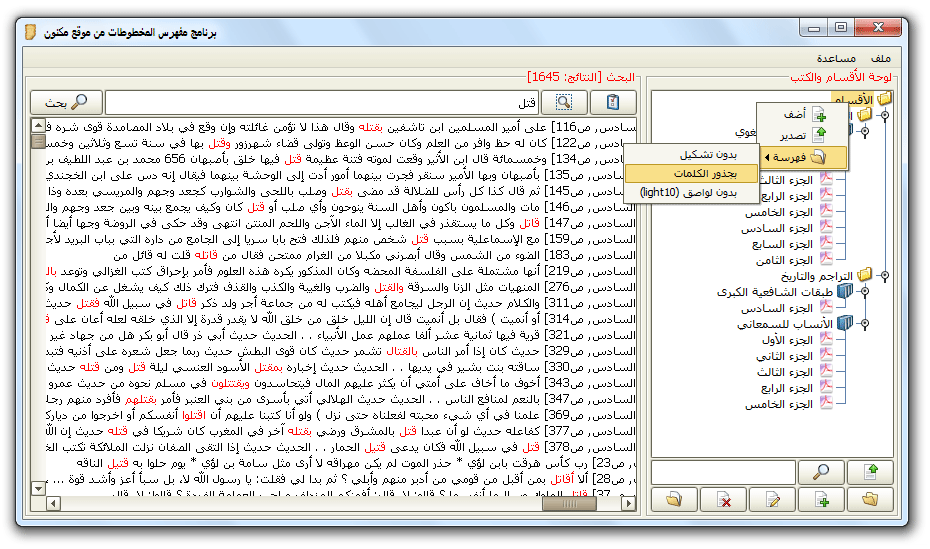Collapse the طبقات الشافعية الكبرى book node
The height and width of the screenshot is (549, 930).
click(x=865, y=292)
